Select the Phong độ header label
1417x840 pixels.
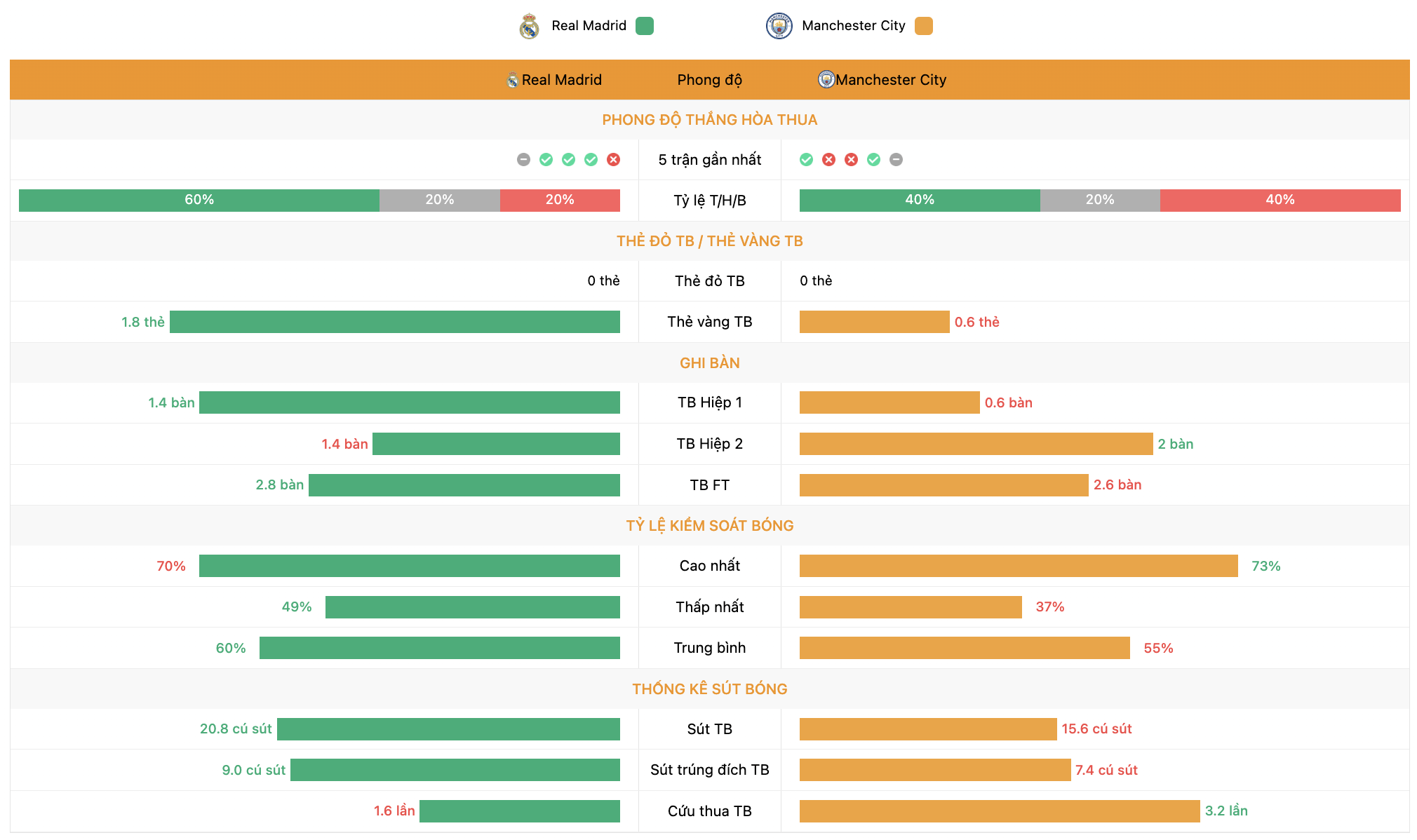click(x=709, y=80)
